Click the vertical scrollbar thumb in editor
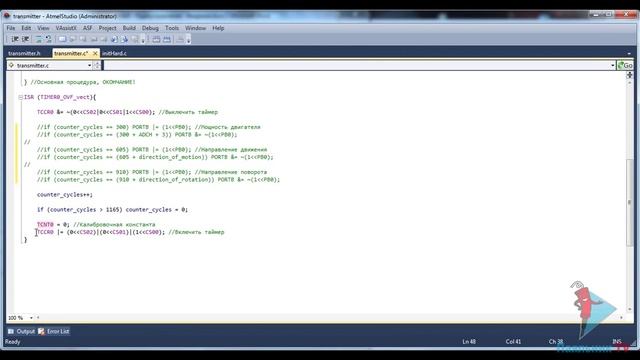Viewport: 640px width, 360px height. (629, 202)
